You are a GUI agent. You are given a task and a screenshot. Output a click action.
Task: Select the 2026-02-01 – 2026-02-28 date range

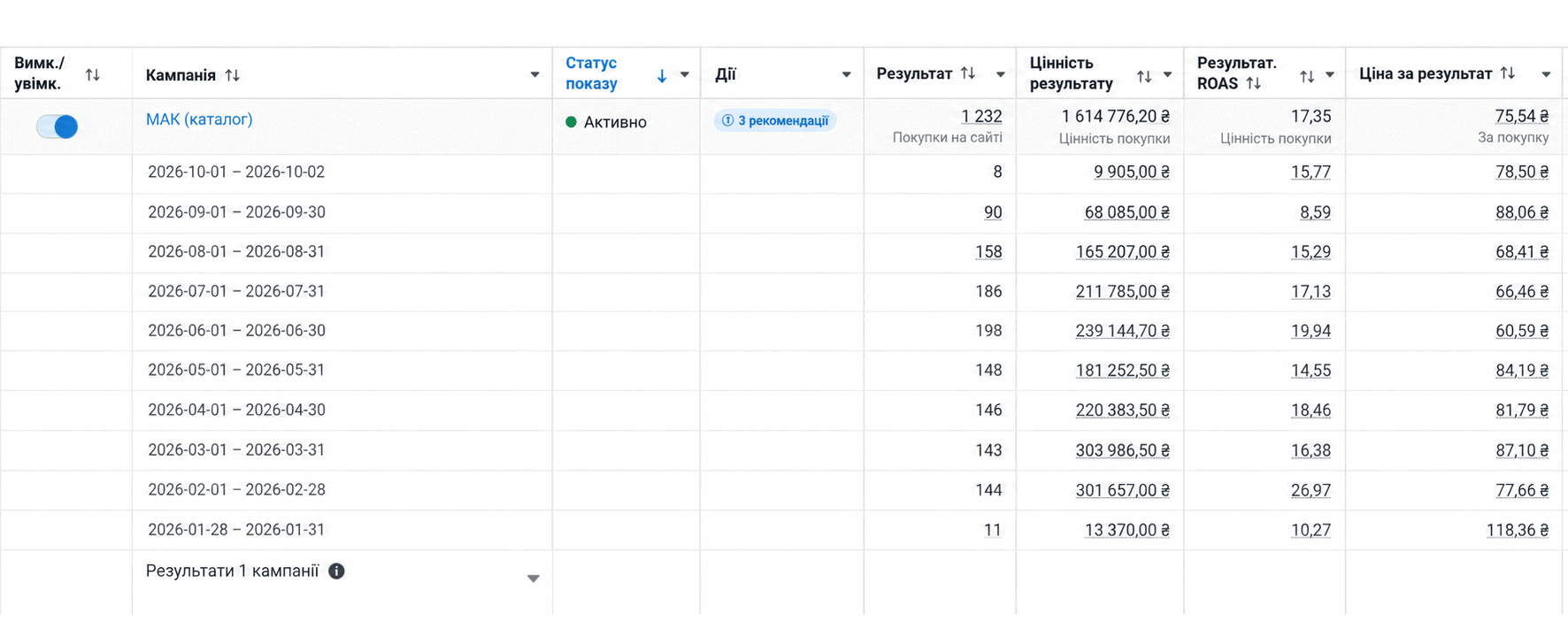tap(236, 490)
